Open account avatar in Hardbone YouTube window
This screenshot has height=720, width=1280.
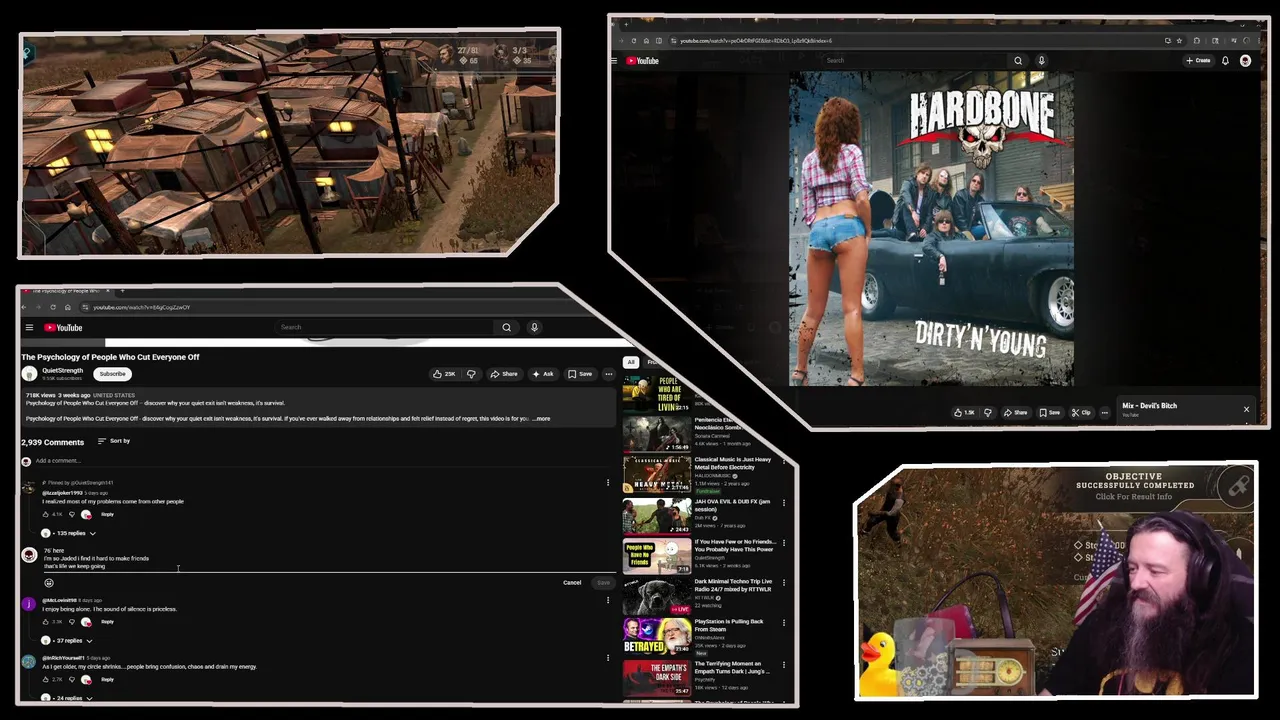[x=1245, y=61]
